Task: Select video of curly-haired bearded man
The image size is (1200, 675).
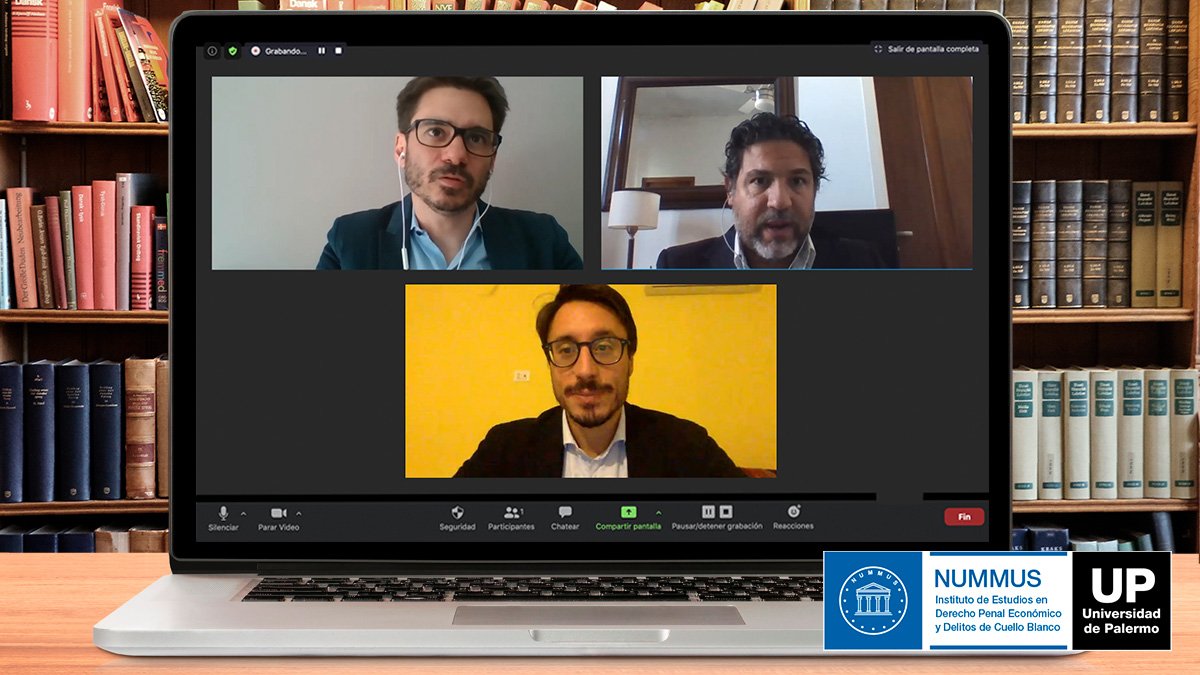Action: (x=786, y=173)
